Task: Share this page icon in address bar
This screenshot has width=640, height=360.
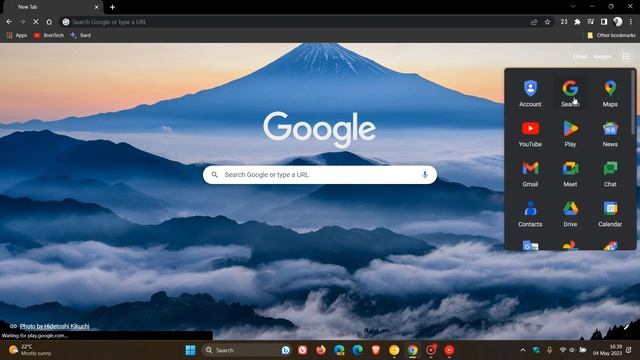Action: [534, 22]
